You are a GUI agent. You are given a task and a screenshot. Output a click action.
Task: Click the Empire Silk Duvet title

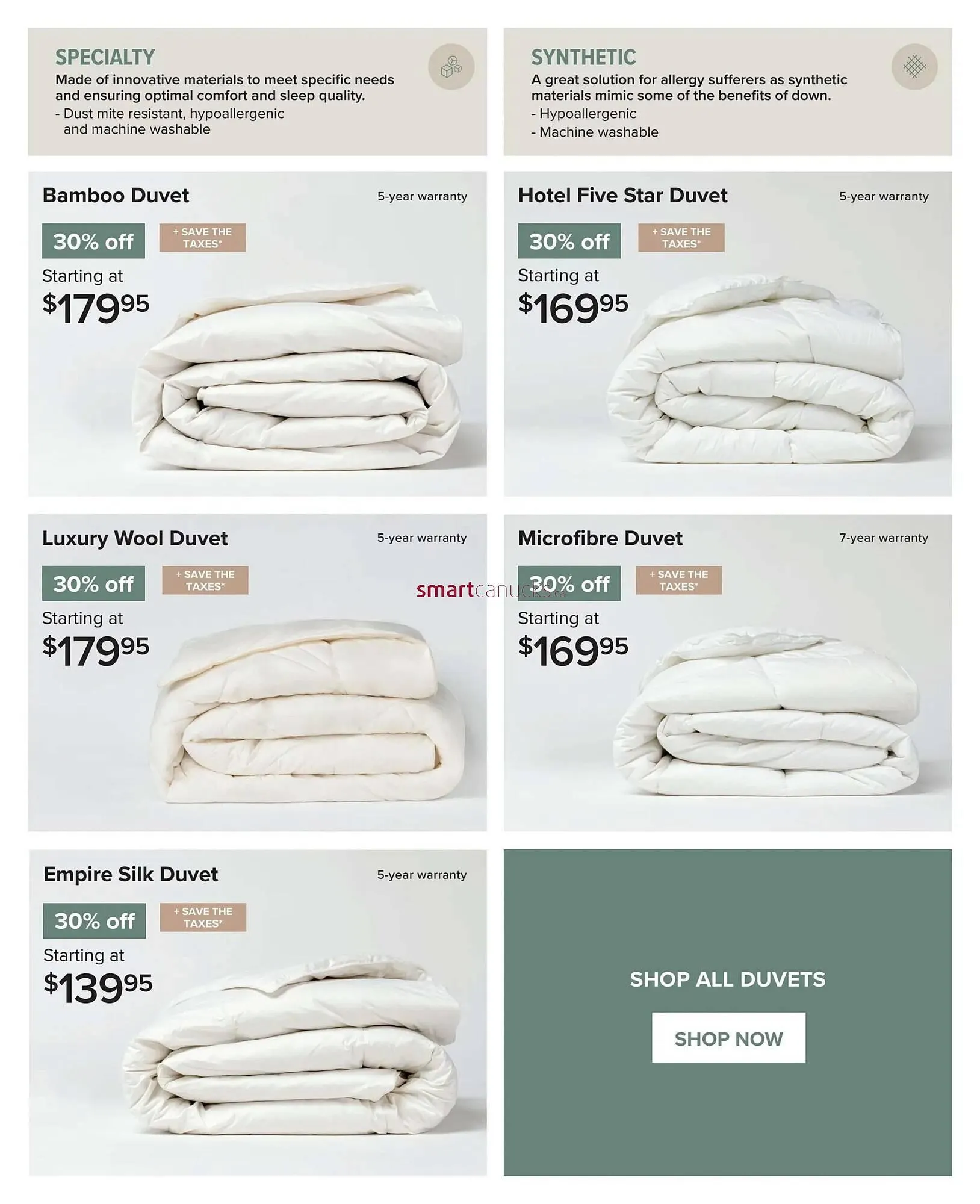point(131,874)
